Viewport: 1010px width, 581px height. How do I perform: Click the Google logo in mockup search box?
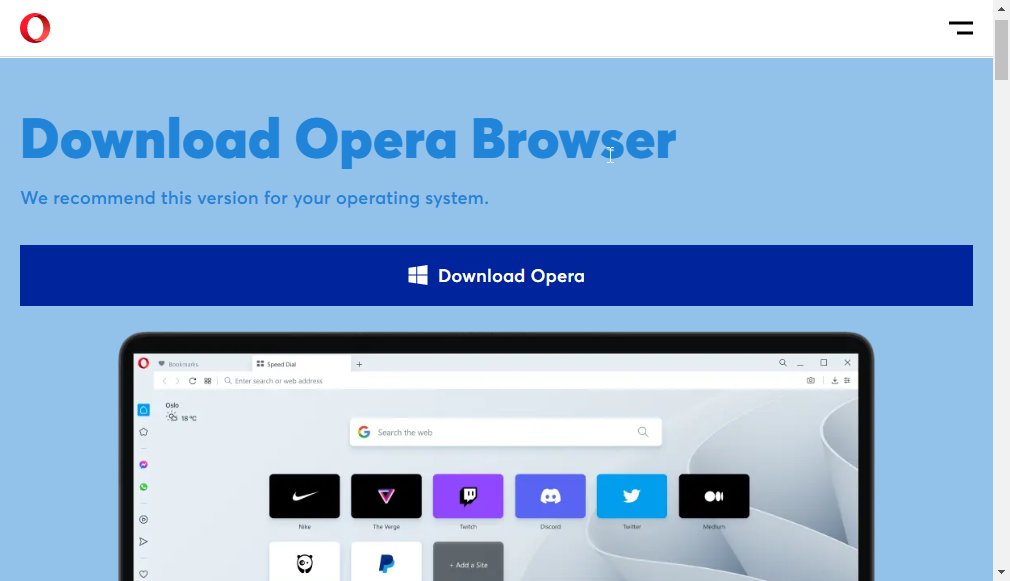364,432
